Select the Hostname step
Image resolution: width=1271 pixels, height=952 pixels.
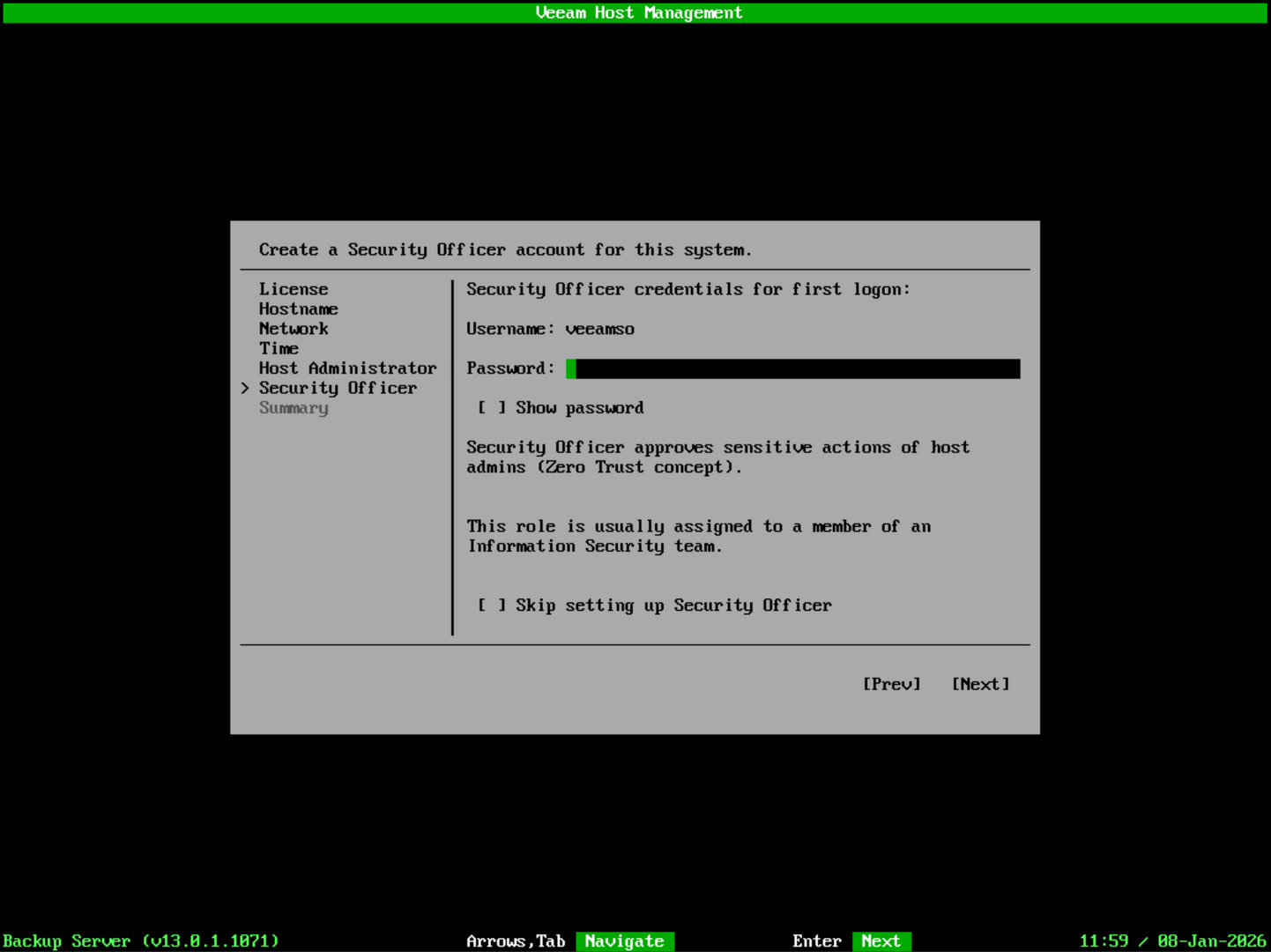point(299,309)
